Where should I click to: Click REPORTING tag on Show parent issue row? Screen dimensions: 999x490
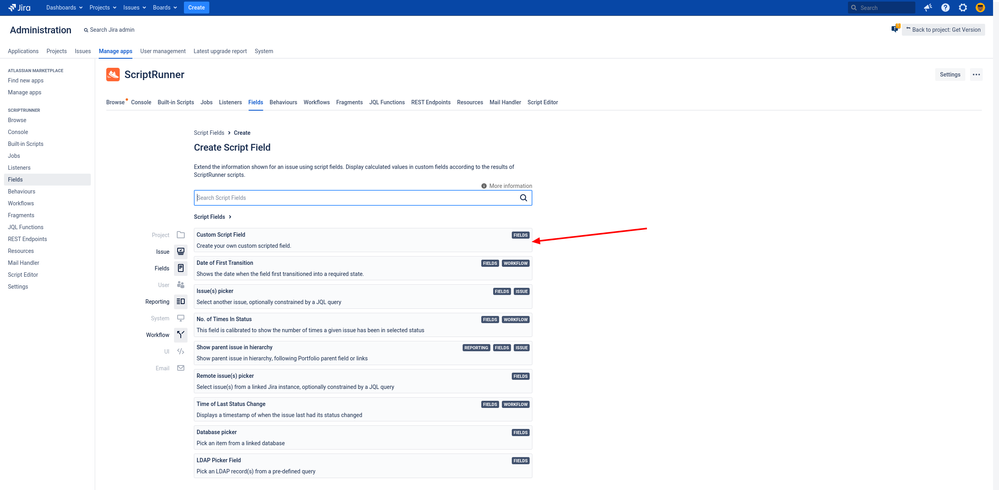477,348
